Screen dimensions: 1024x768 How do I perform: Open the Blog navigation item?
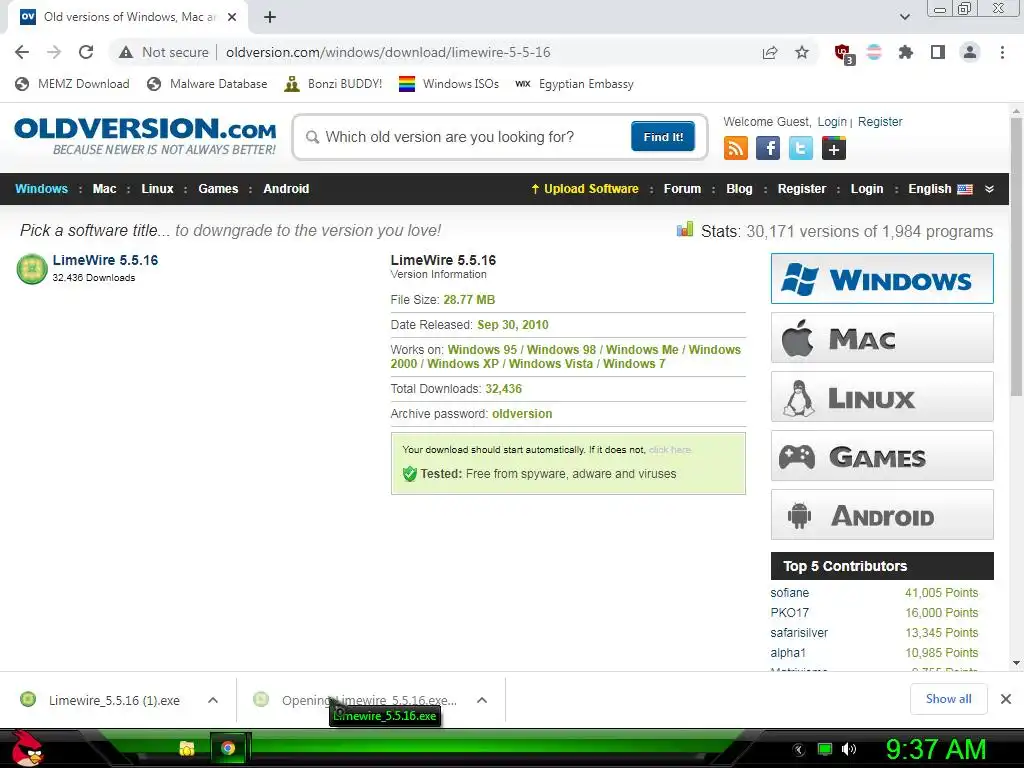[x=739, y=189]
